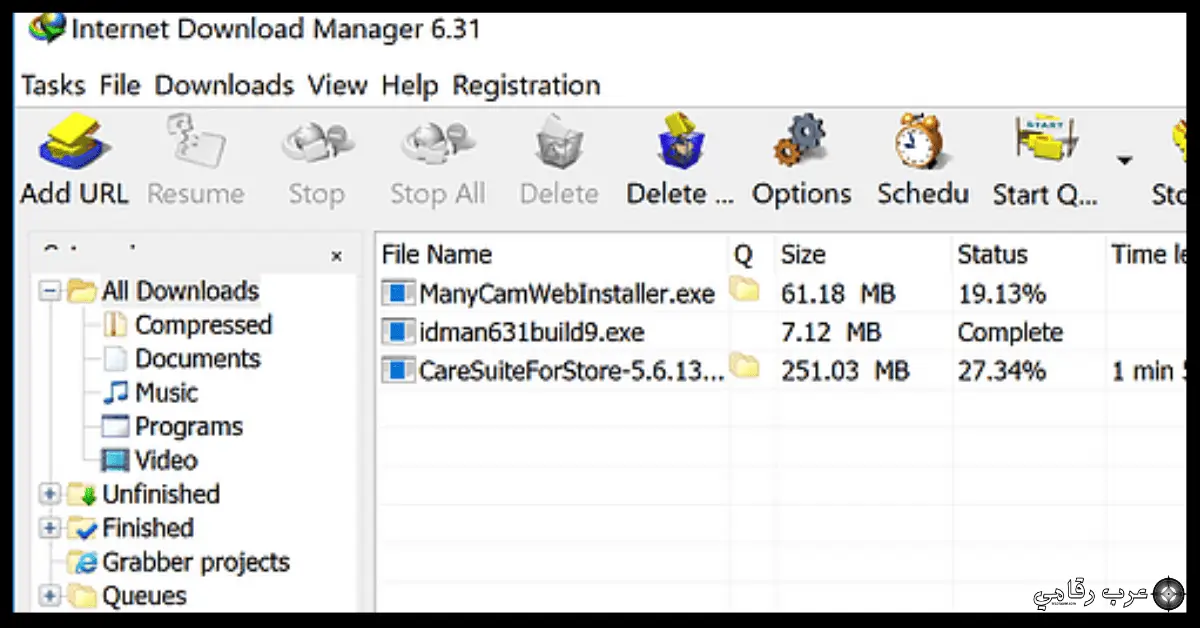Collapse the All Downloads tree node
The height and width of the screenshot is (628, 1200).
48,292
